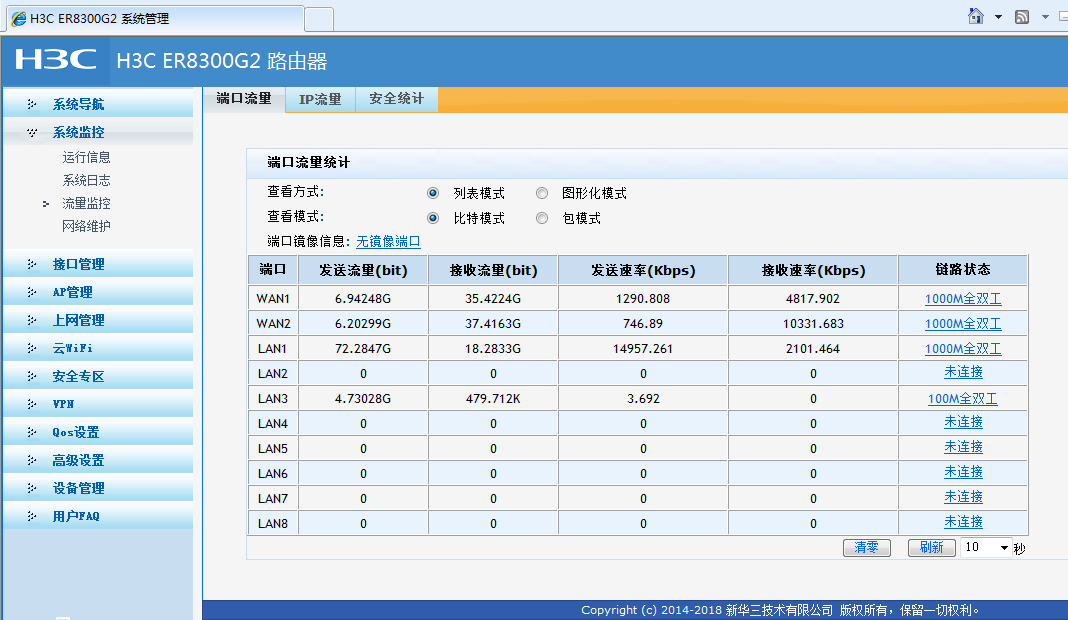Click LAN1 1000M全双工 link status
1068x620 pixels.
point(963,348)
